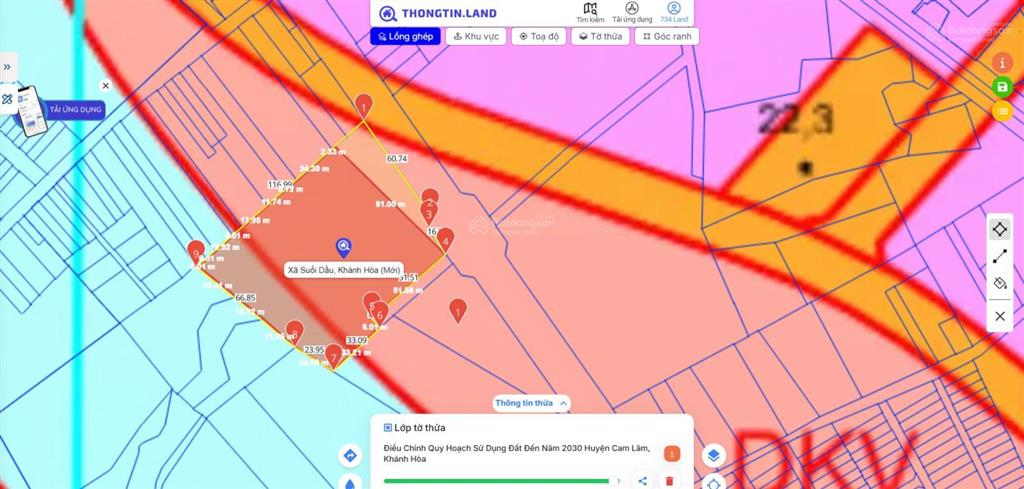Open the Tìm kiếm map search
The width and height of the screenshot is (1024, 489).
click(x=589, y=12)
